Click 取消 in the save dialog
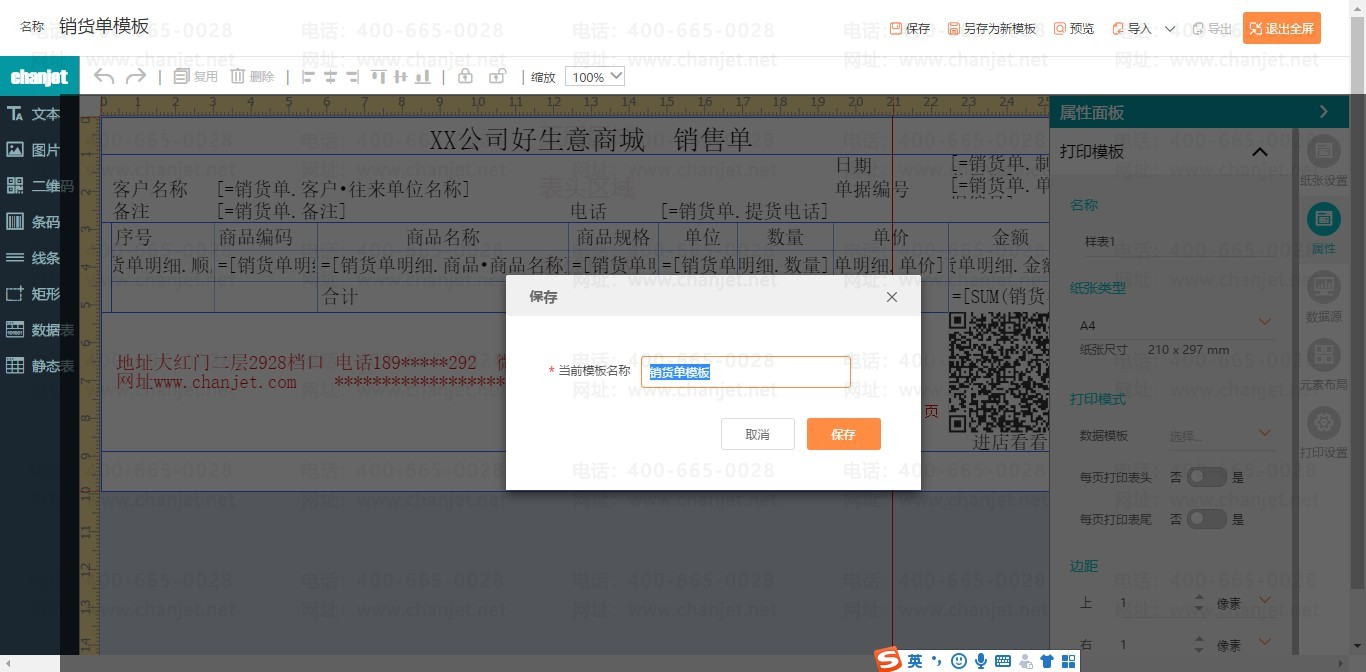Viewport: 1366px width, 672px height. point(758,434)
